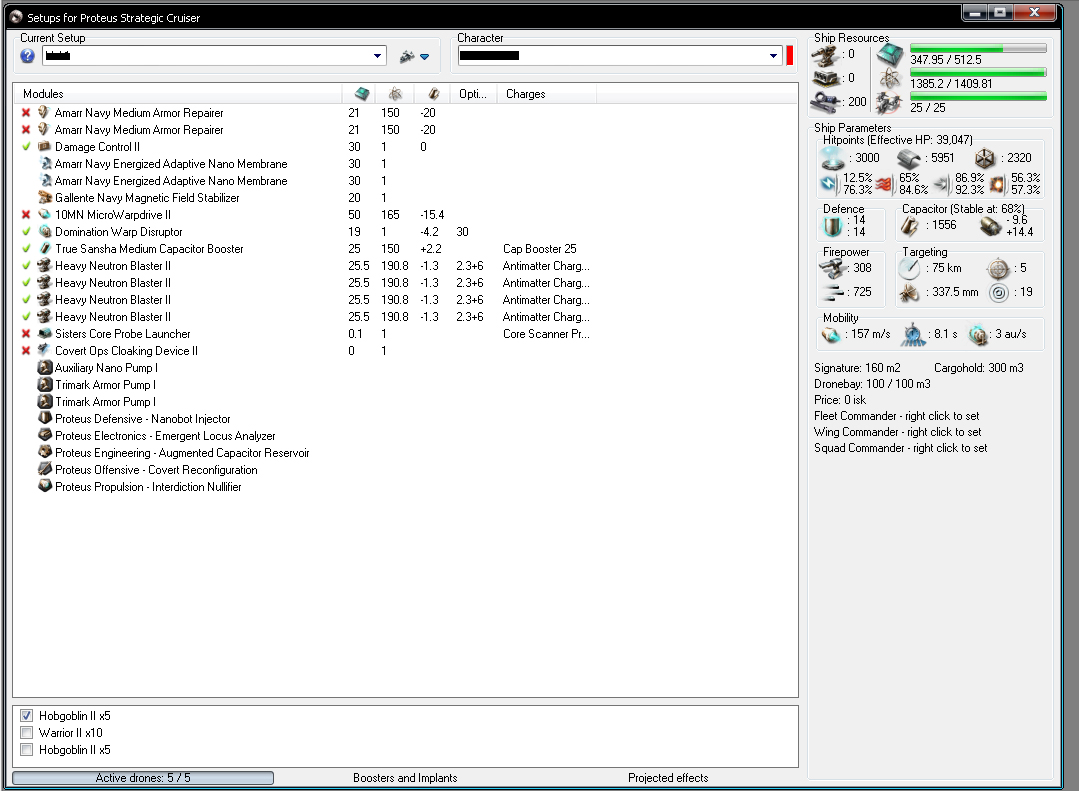Click the capacitor capacity icon showing 1556

[x=909, y=226]
